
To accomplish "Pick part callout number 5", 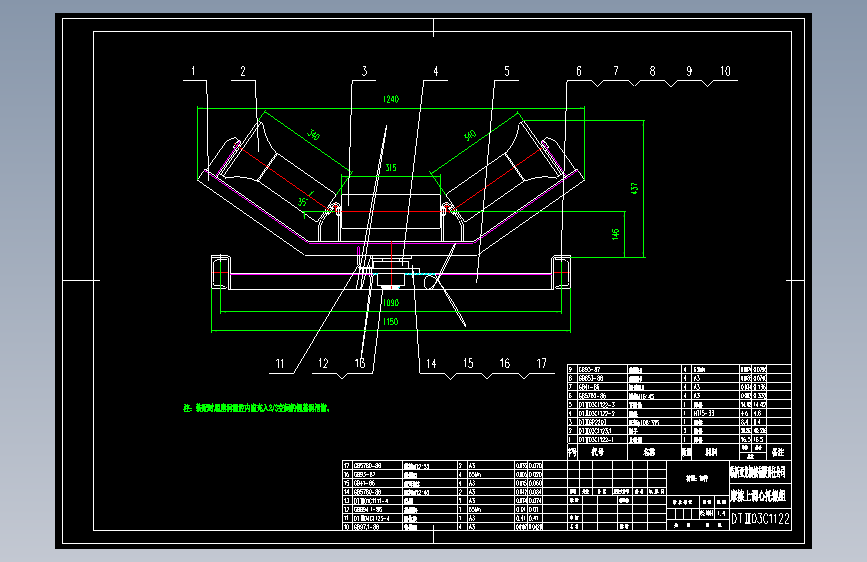I will (507, 71).
